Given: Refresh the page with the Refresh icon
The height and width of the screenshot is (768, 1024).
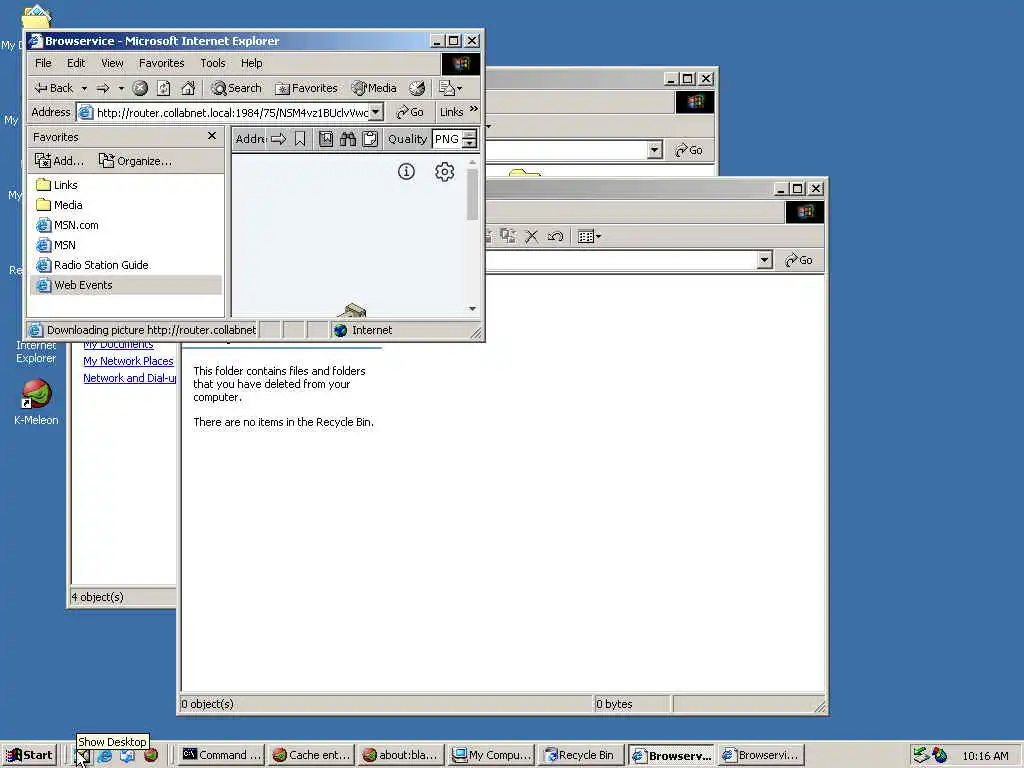Looking at the screenshot, I should point(163,88).
